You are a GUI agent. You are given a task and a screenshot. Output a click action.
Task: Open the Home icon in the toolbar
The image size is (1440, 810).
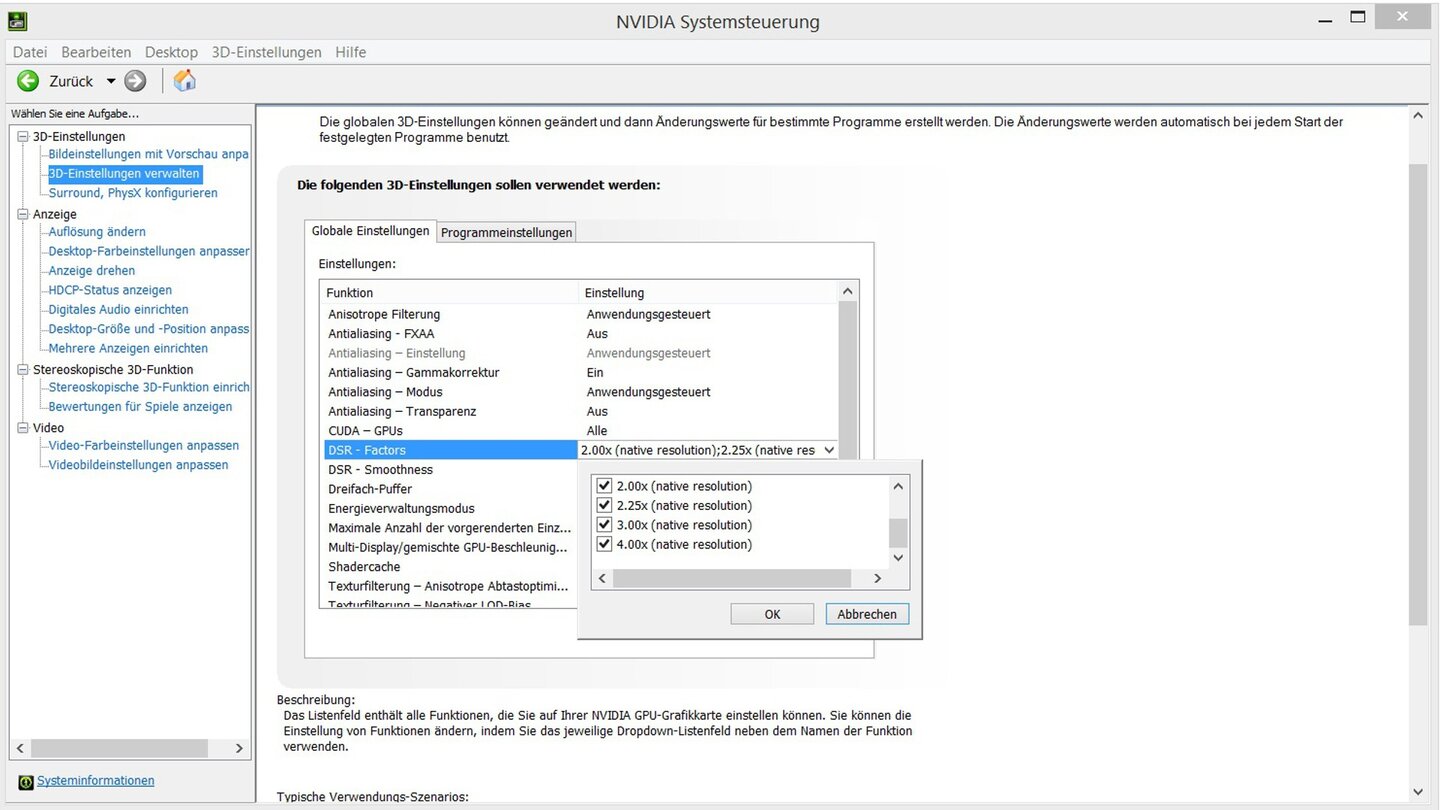(x=184, y=81)
